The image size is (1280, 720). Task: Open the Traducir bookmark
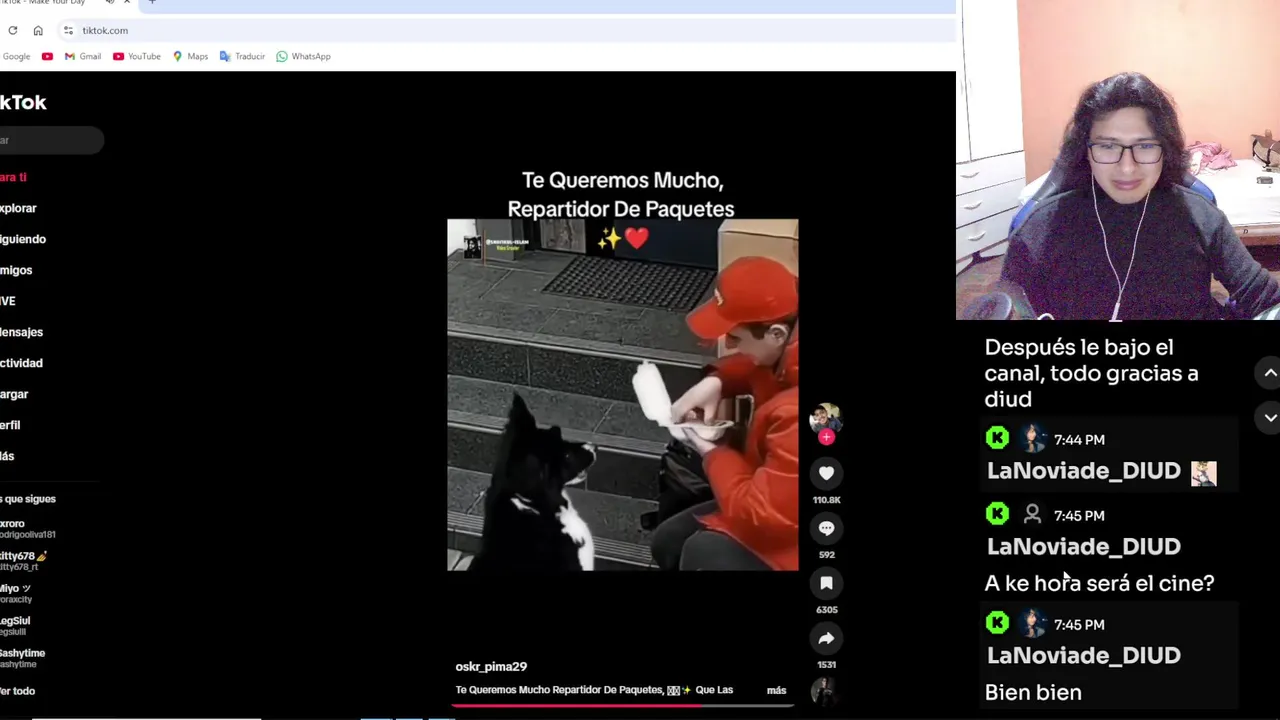243,56
